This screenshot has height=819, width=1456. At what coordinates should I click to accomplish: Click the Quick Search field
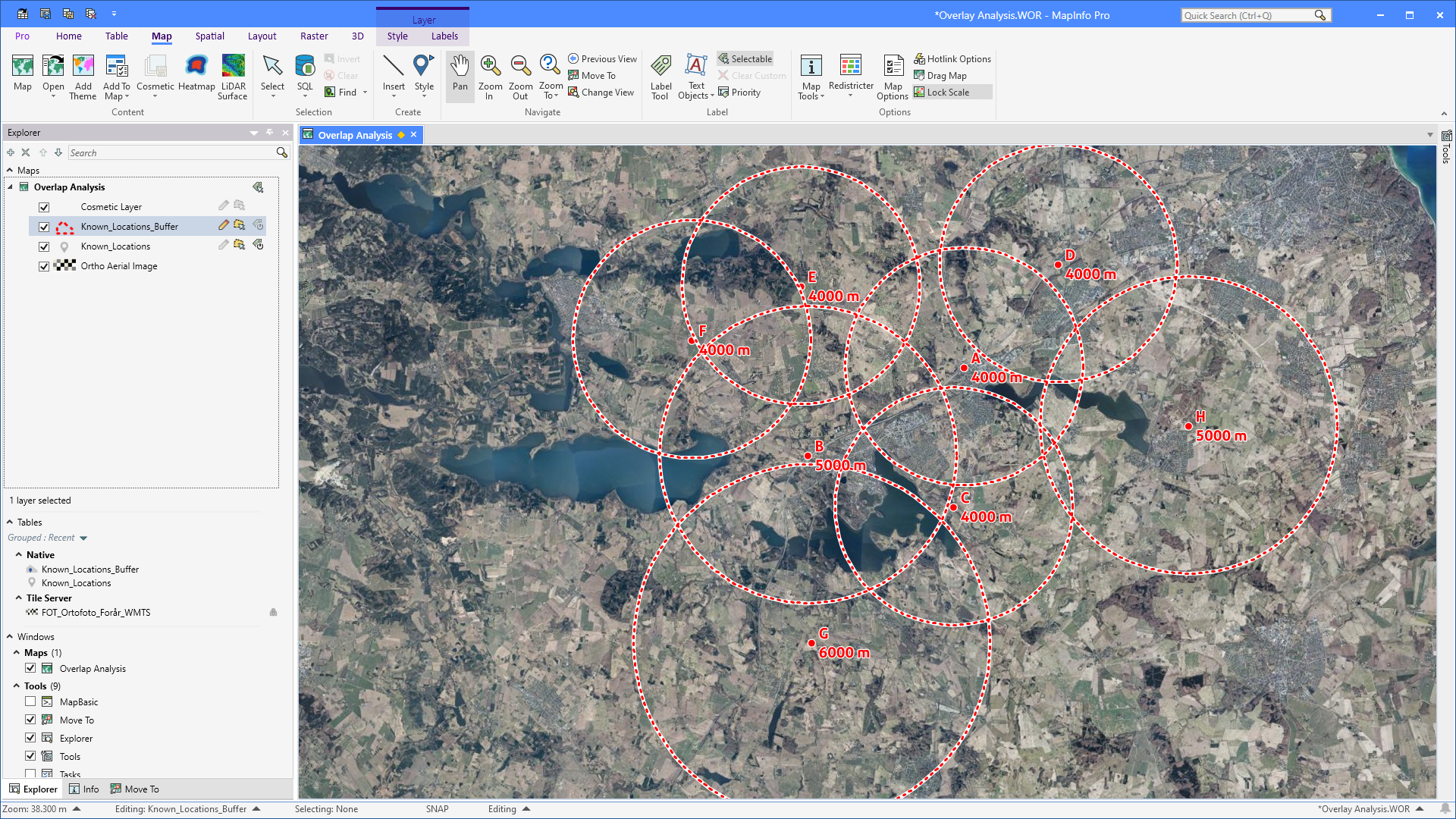[1247, 15]
